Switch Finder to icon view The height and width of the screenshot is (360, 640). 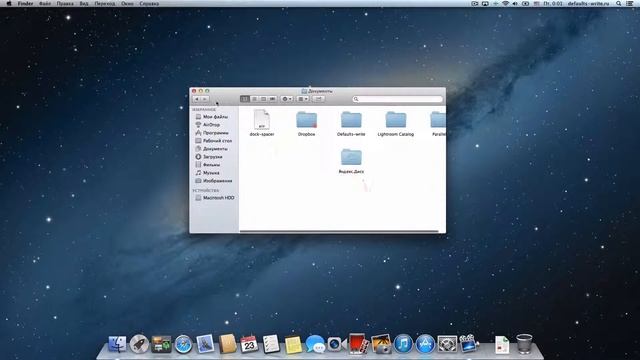click(x=244, y=99)
